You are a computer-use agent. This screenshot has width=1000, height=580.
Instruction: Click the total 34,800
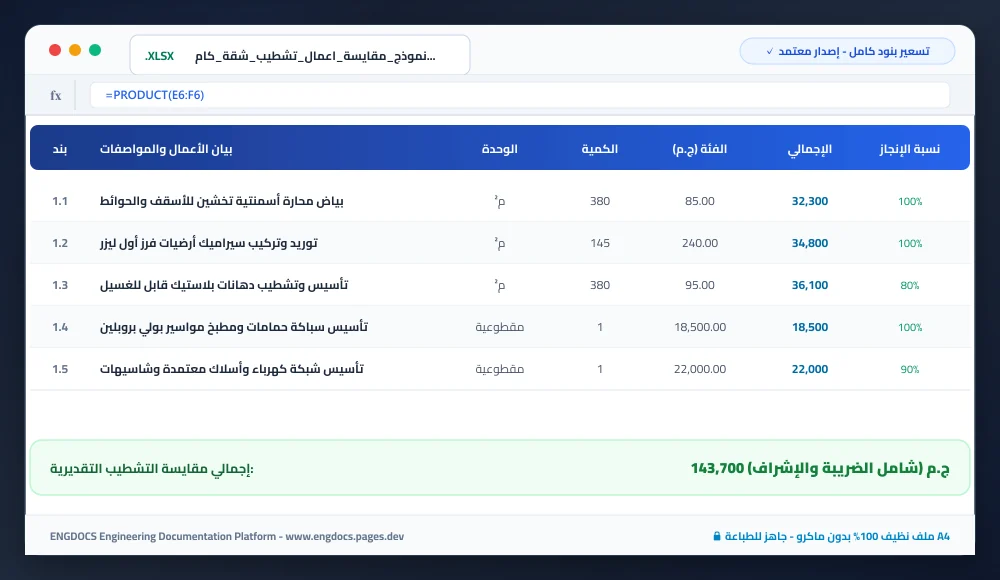[809, 243]
